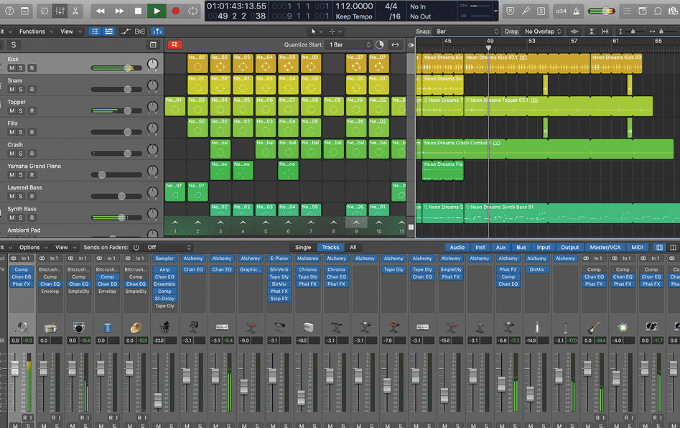
Task: Trigger scene 9 arrow in Live Loops
Action: pyautogui.click(x=357, y=222)
